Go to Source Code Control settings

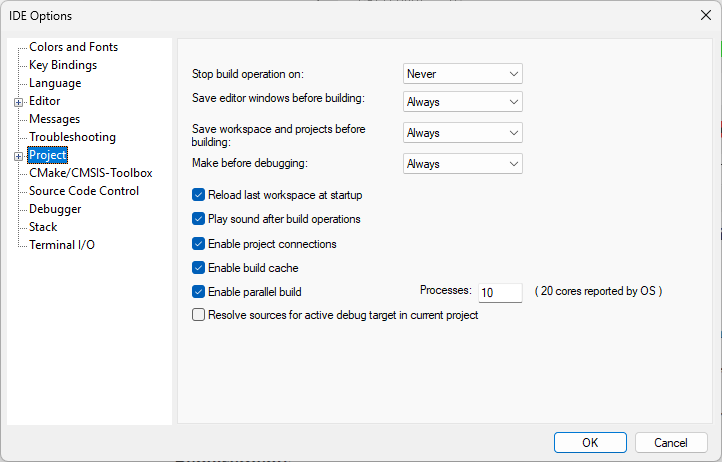(x=84, y=191)
